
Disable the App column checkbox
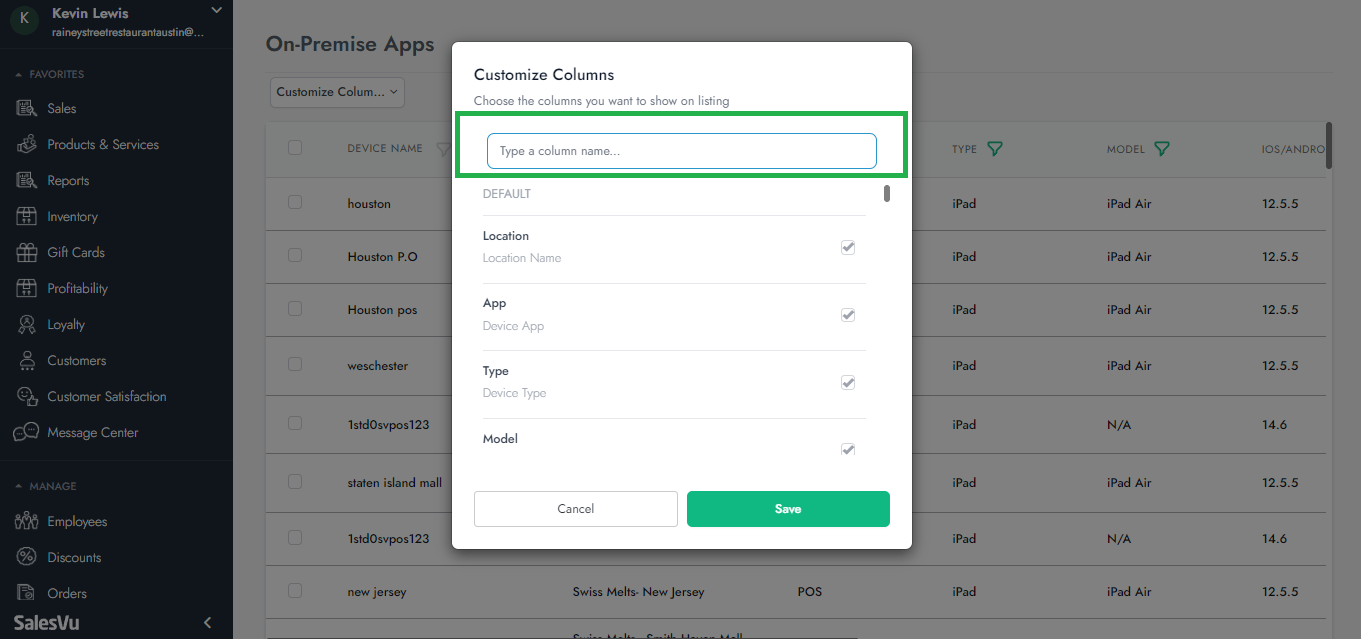click(x=848, y=314)
